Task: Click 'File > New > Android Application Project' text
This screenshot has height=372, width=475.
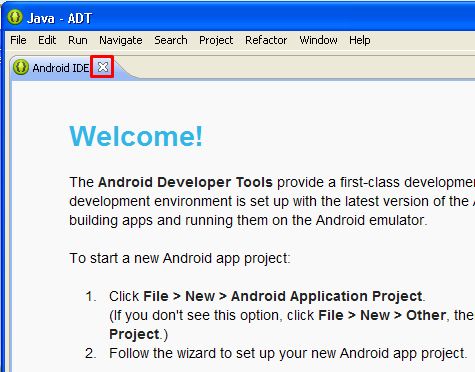Action: (283, 296)
